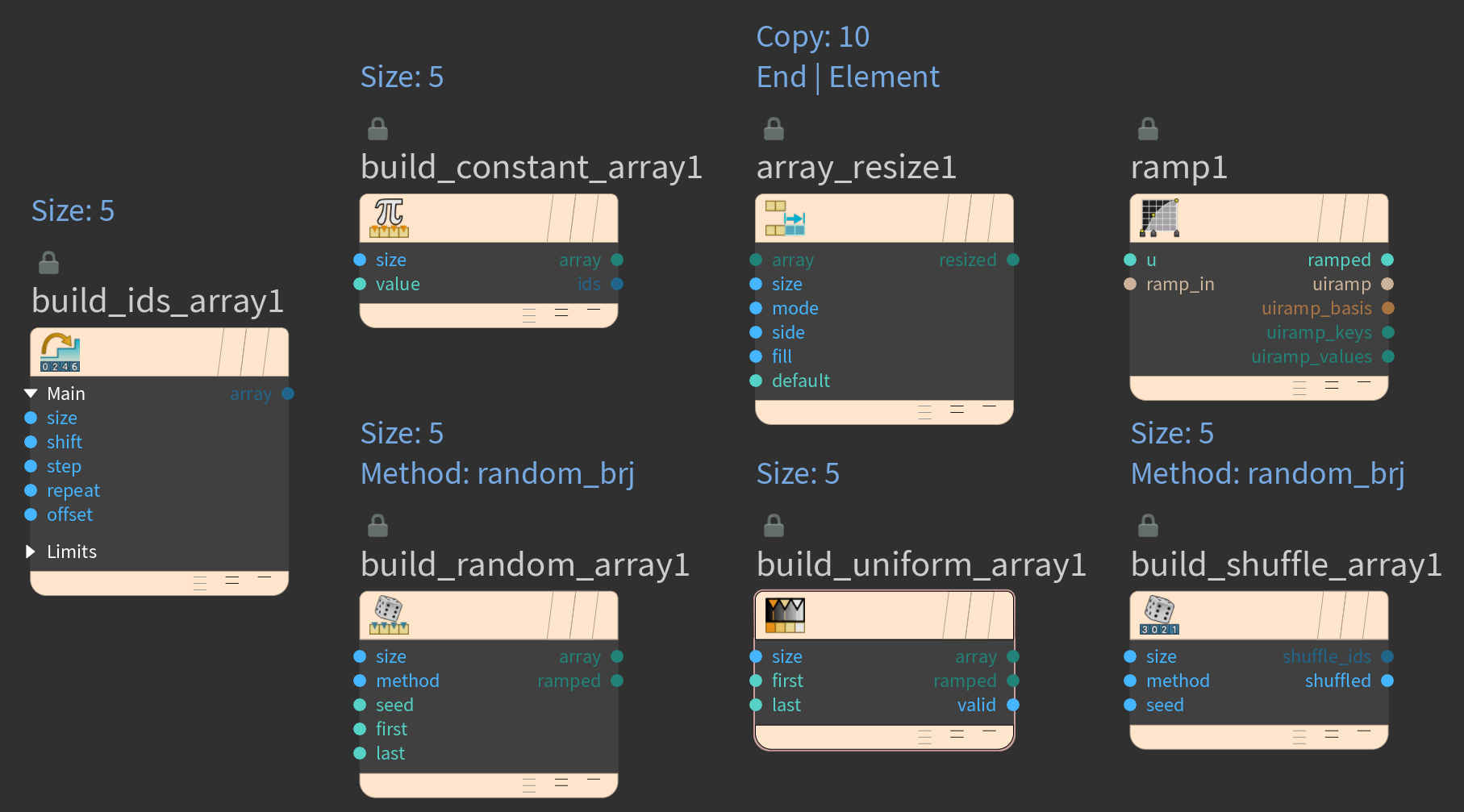This screenshot has width=1464, height=812.
Task: Click the shuffled output port
Action: tap(1387, 681)
